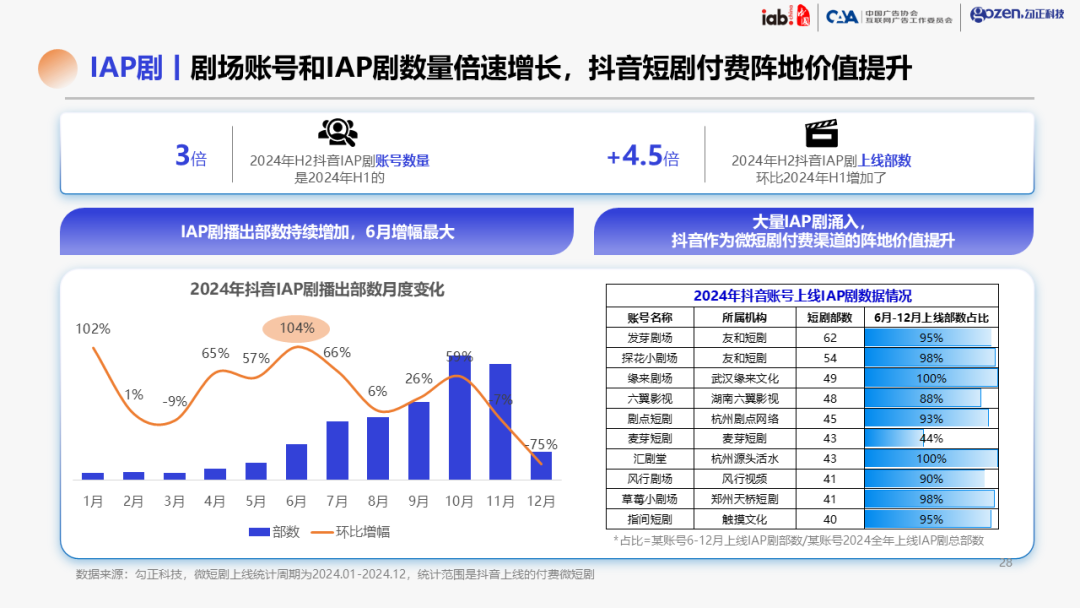Select the '探花小剧场' table cell
The height and width of the screenshot is (608, 1080).
650,358
